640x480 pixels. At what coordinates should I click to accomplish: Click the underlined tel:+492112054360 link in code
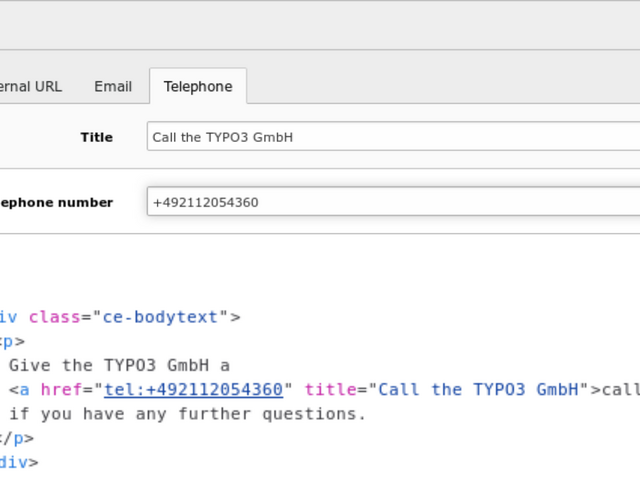193,389
